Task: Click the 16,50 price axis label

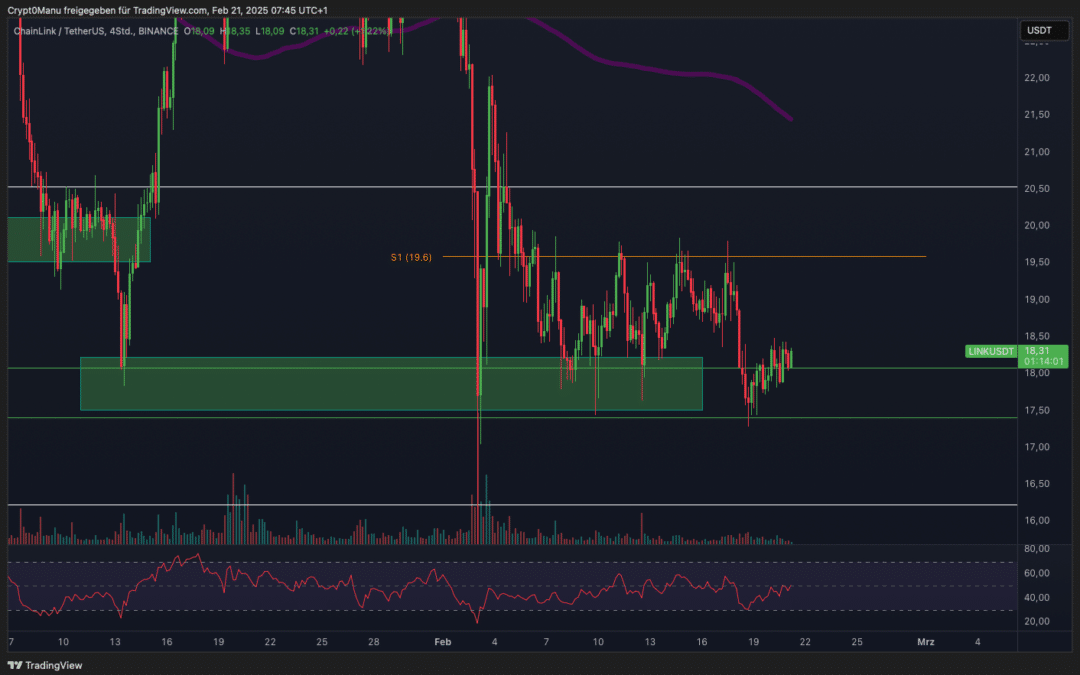Action: (1037, 484)
